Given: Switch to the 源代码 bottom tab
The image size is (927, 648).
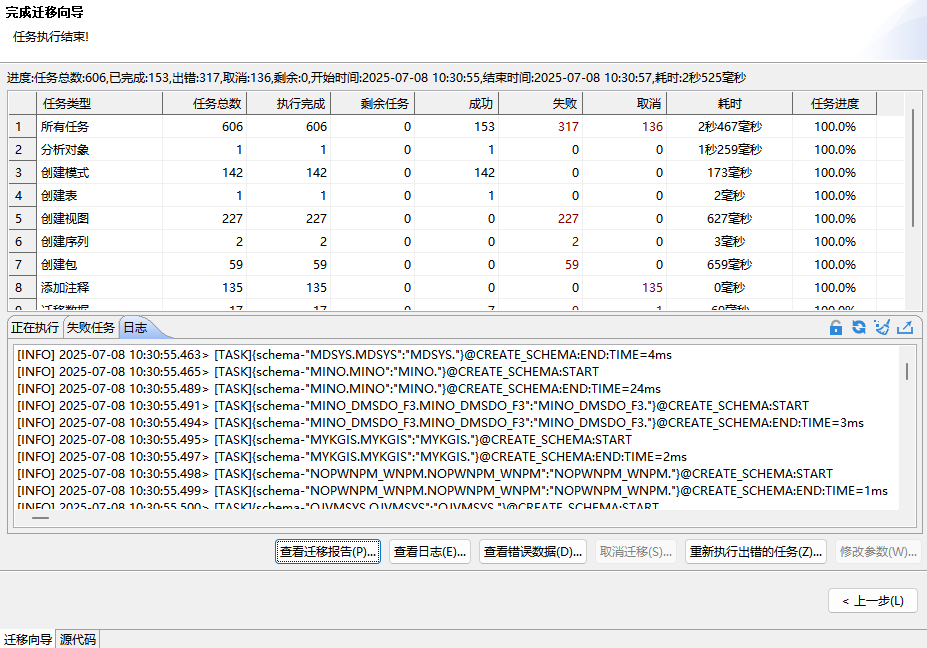Looking at the screenshot, I should click(x=78, y=639).
